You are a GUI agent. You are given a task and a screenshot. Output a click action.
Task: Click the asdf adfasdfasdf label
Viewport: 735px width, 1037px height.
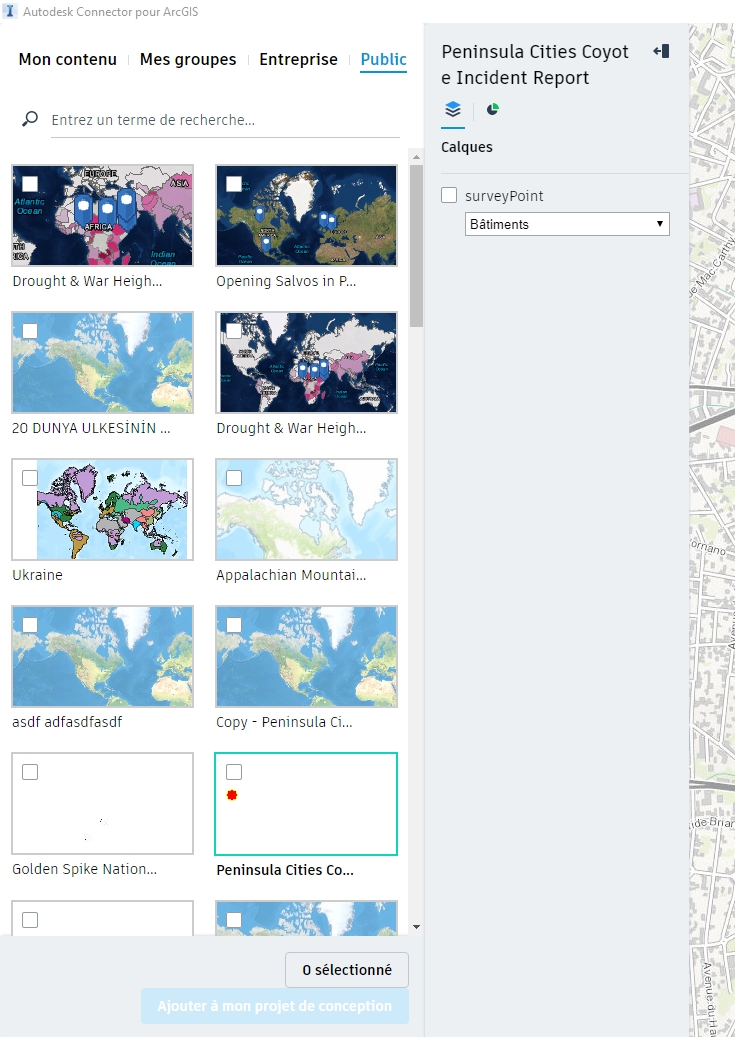[67, 722]
